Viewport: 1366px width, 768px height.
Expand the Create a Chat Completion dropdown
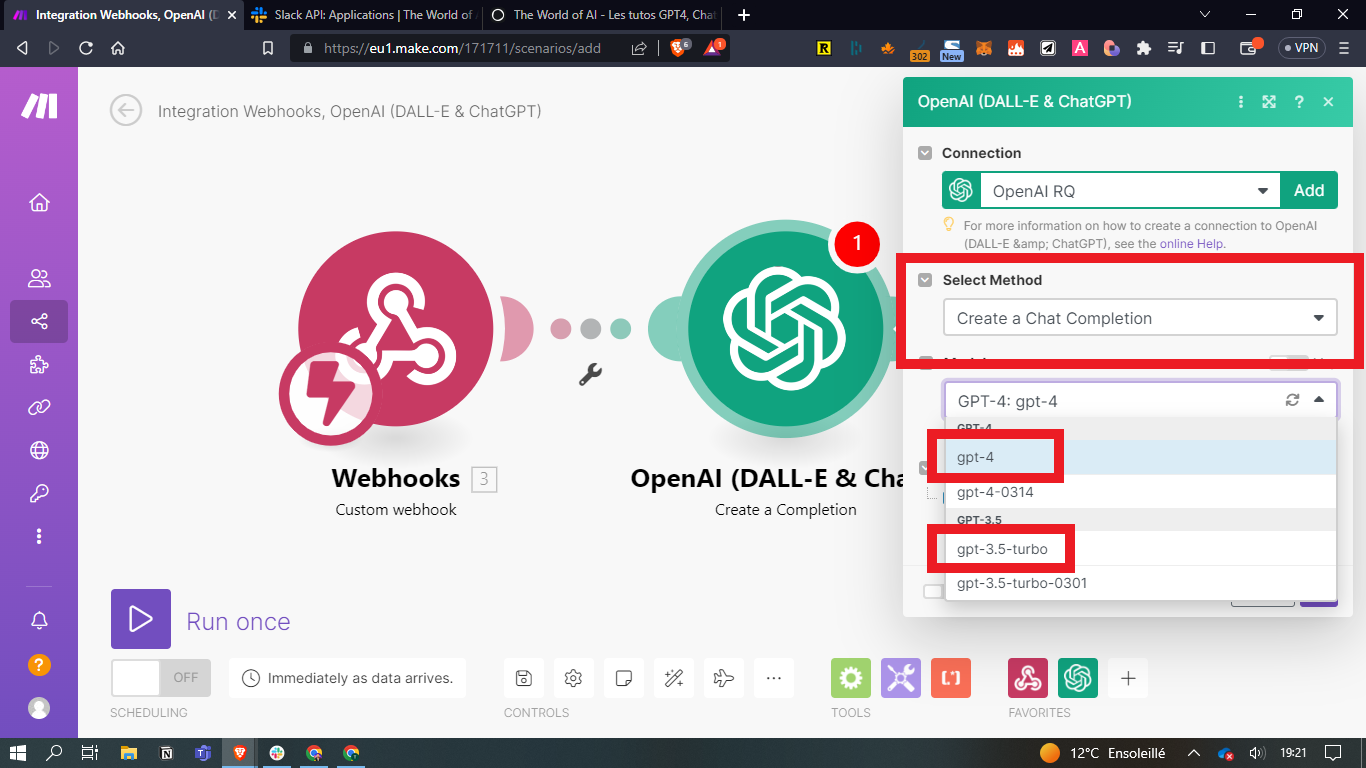point(1140,318)
